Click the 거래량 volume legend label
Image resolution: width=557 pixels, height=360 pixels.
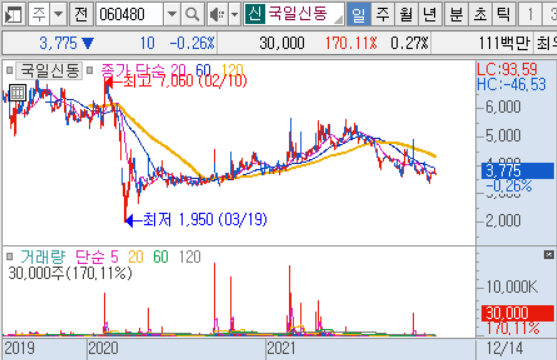43,257
